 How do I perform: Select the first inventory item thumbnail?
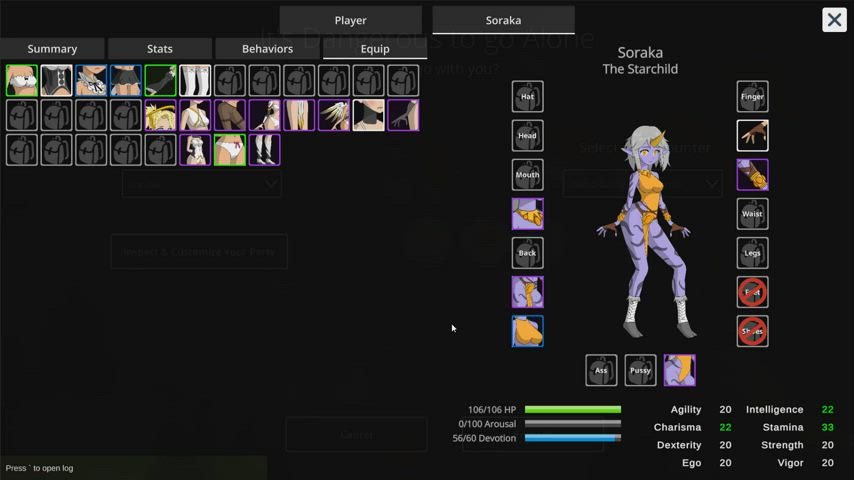pos(22,80)
